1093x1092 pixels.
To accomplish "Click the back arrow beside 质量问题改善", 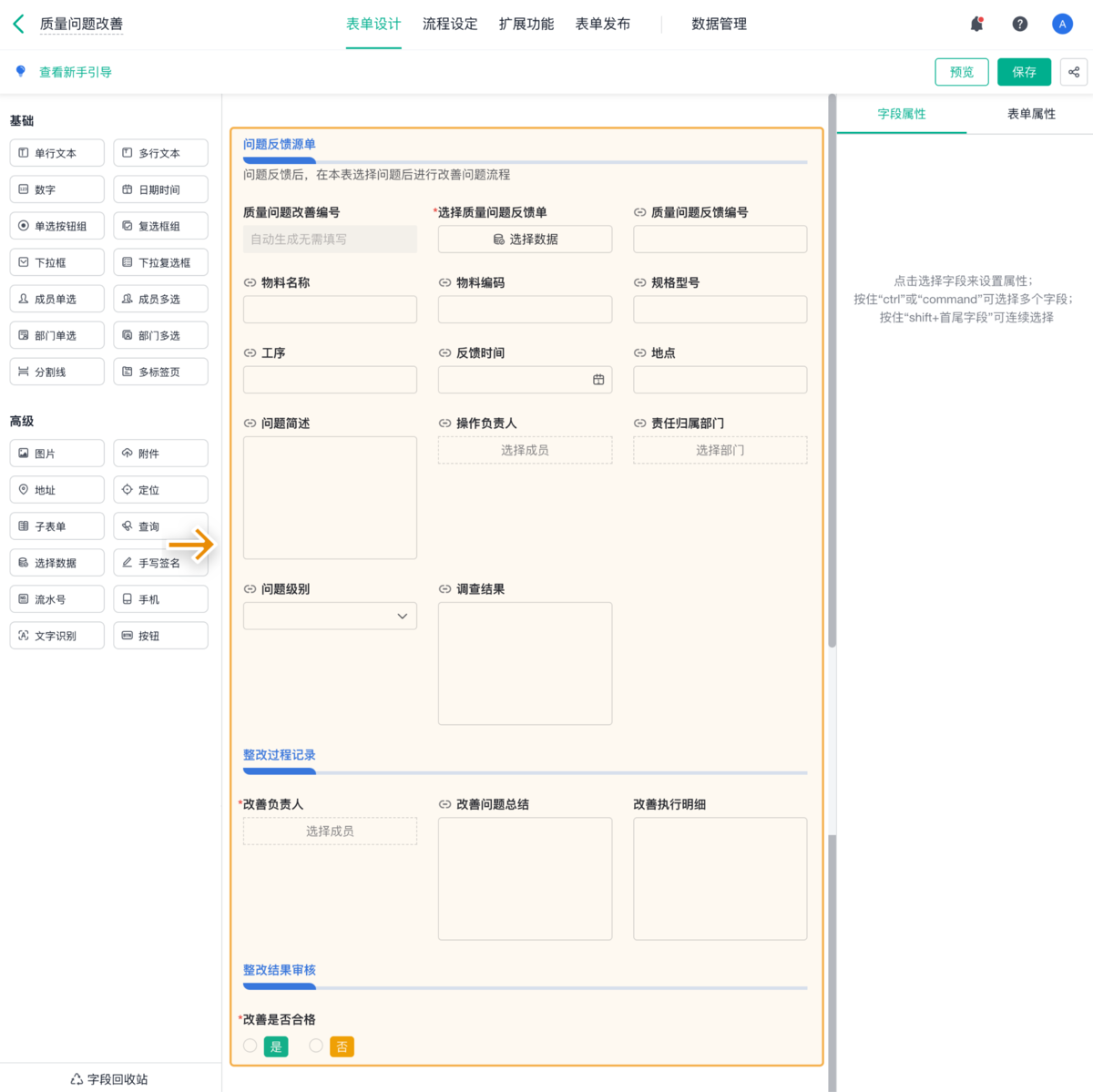I will tap(19, 24).
